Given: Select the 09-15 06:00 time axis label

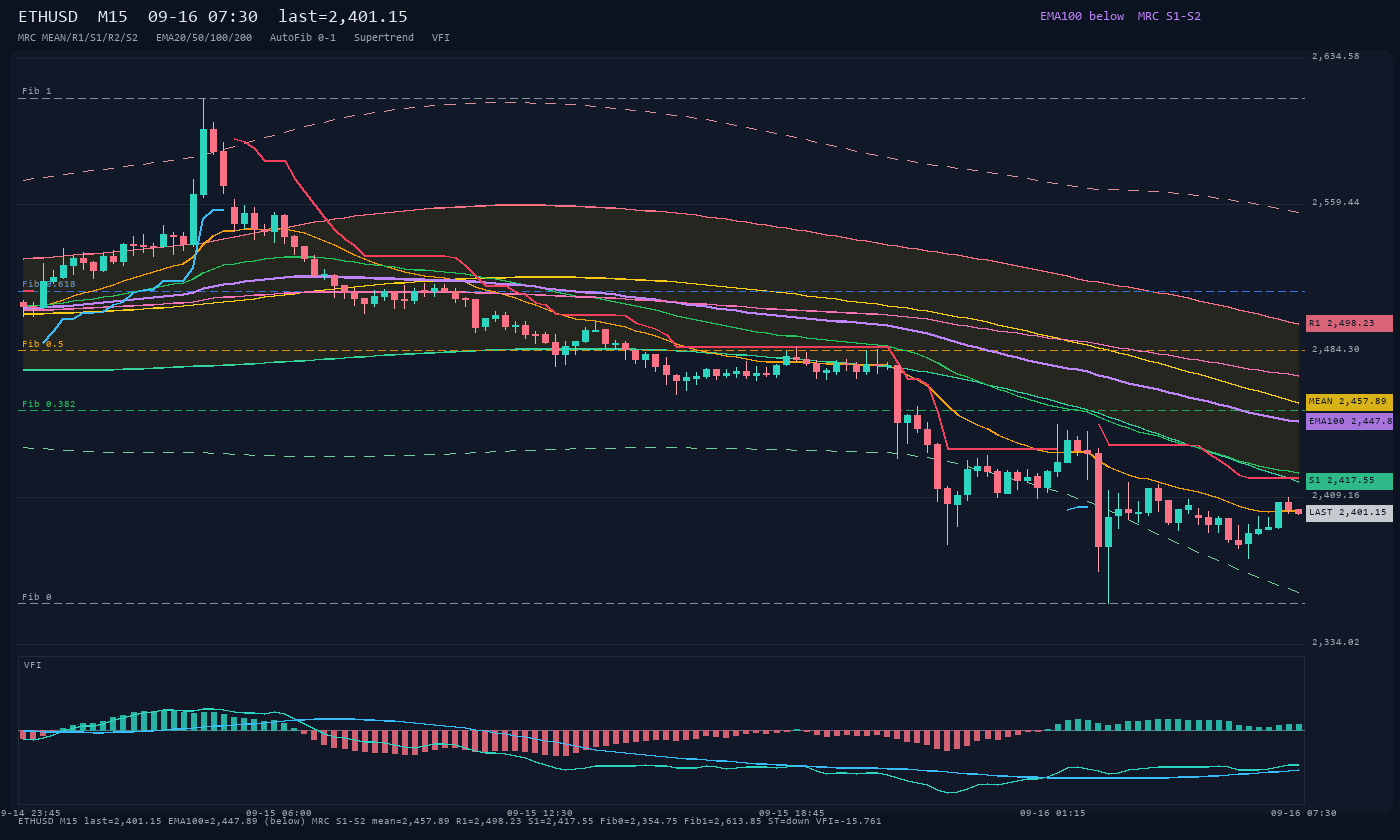Looking at the screenshot, I should pos(279,813).
